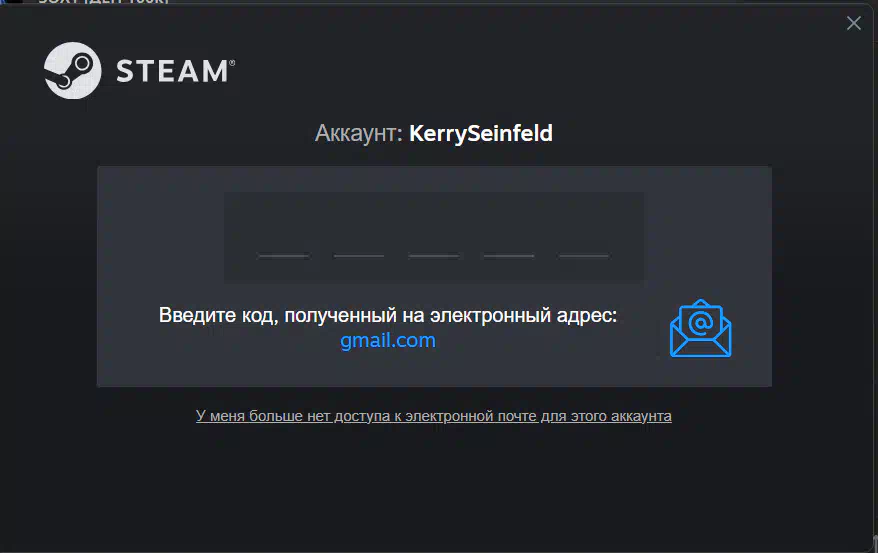Focus the first code digit field
The image size is (878, 553).
pos(284,238)
